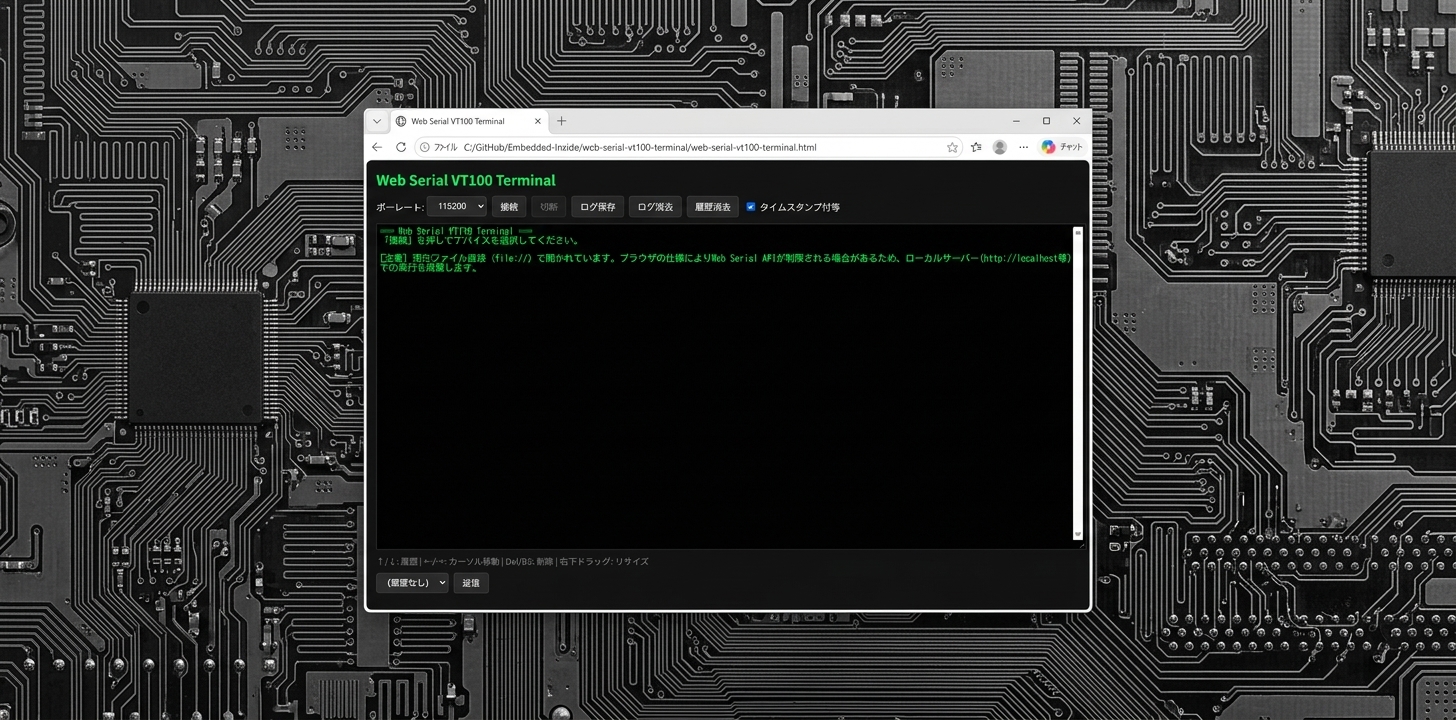The height and width of the screenshot is (720, 1456).
Task: Click the 履歴消去 clear history button
Action: click(713, 207)
